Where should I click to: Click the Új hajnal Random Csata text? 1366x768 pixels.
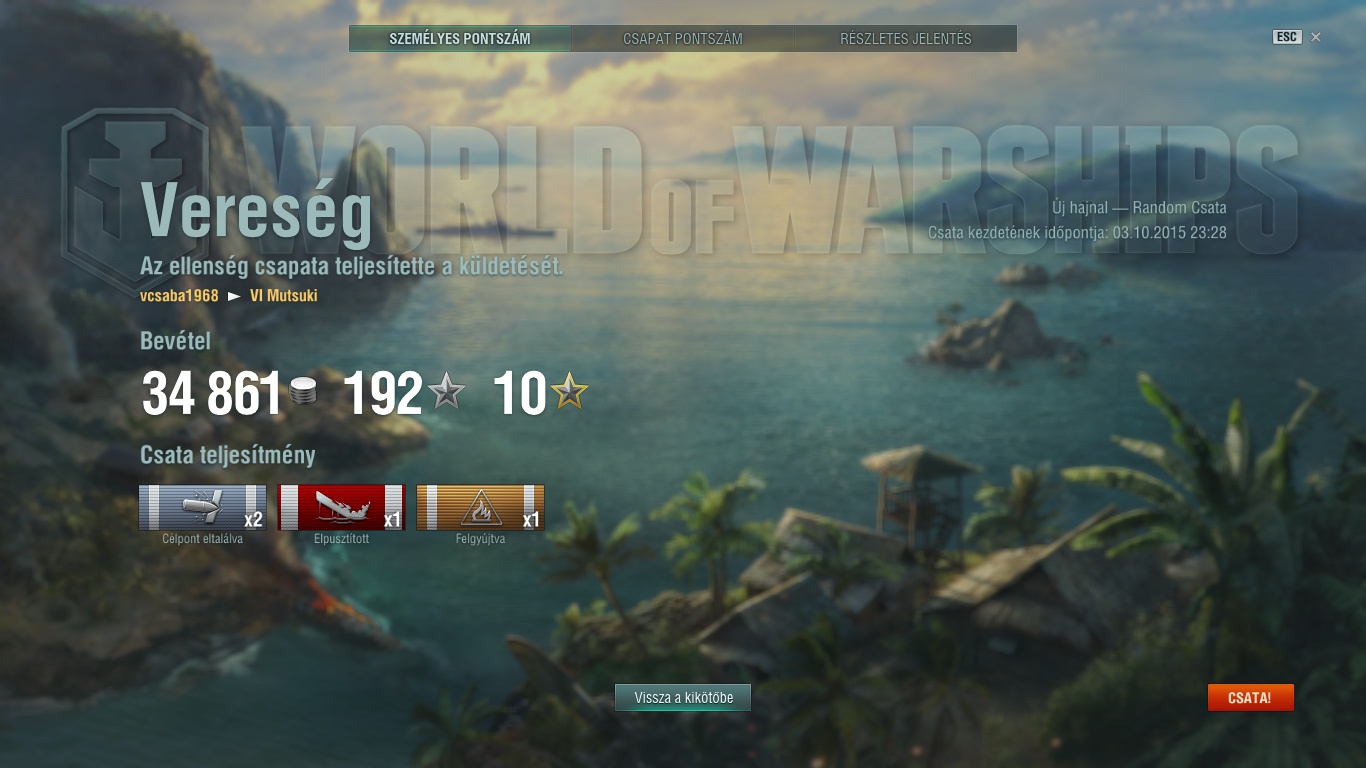(x=1139, y=208)
